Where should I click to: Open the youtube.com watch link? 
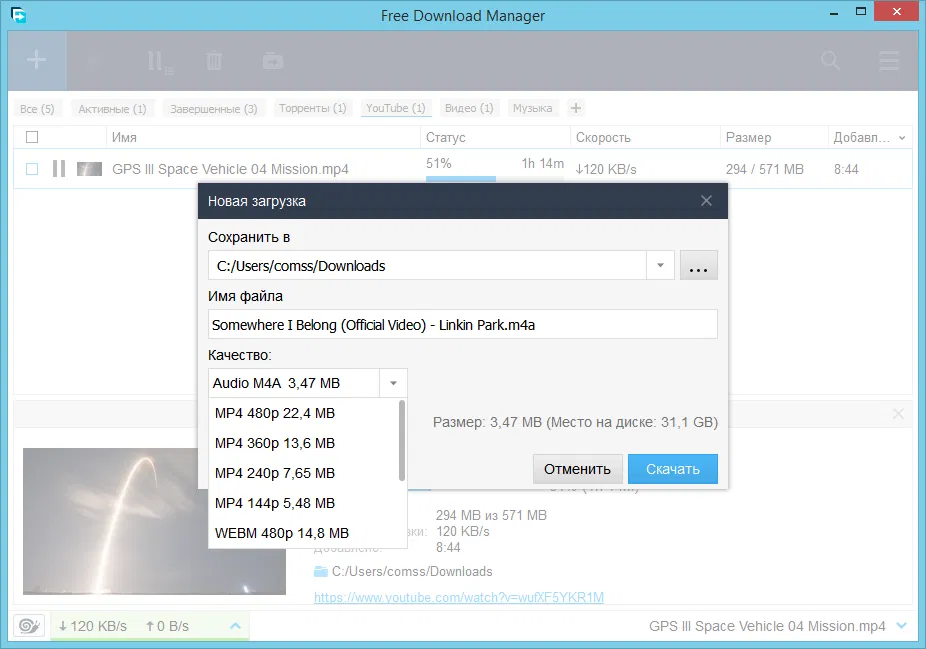pos(459,598)
